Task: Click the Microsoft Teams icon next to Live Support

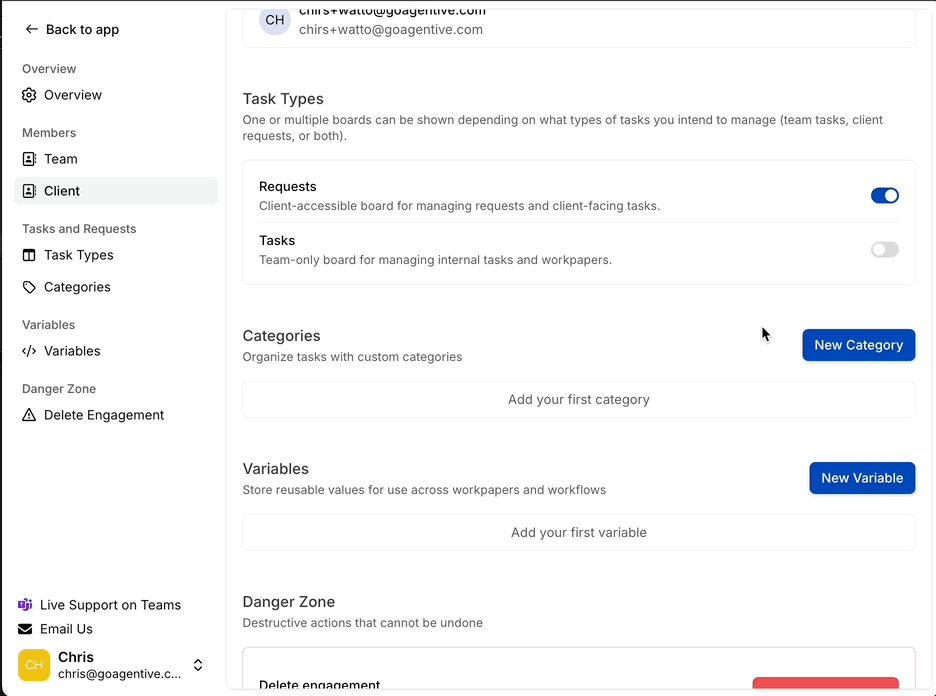Action: [24, 605]
